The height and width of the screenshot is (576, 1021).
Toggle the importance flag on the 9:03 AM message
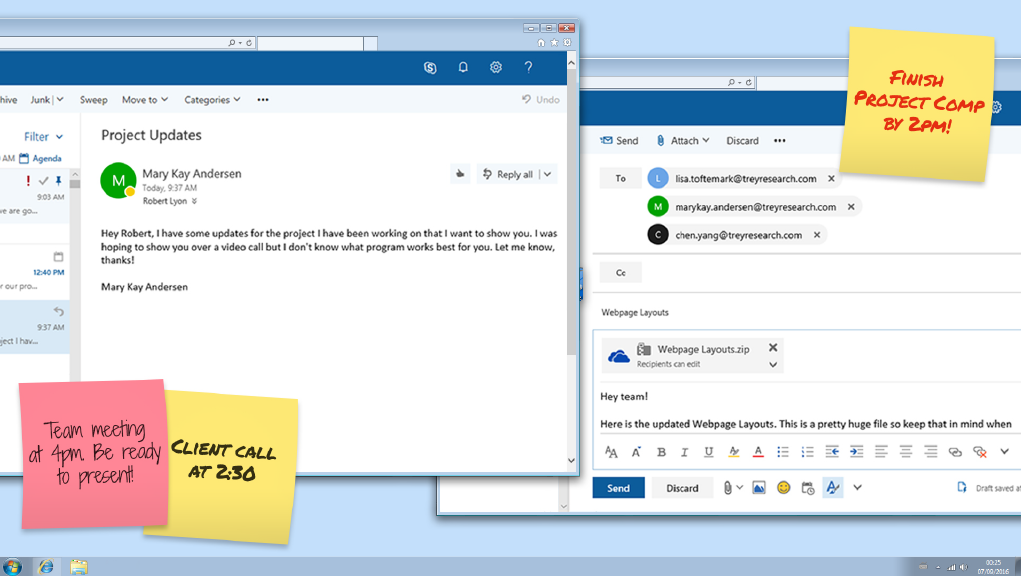point(28,180)
